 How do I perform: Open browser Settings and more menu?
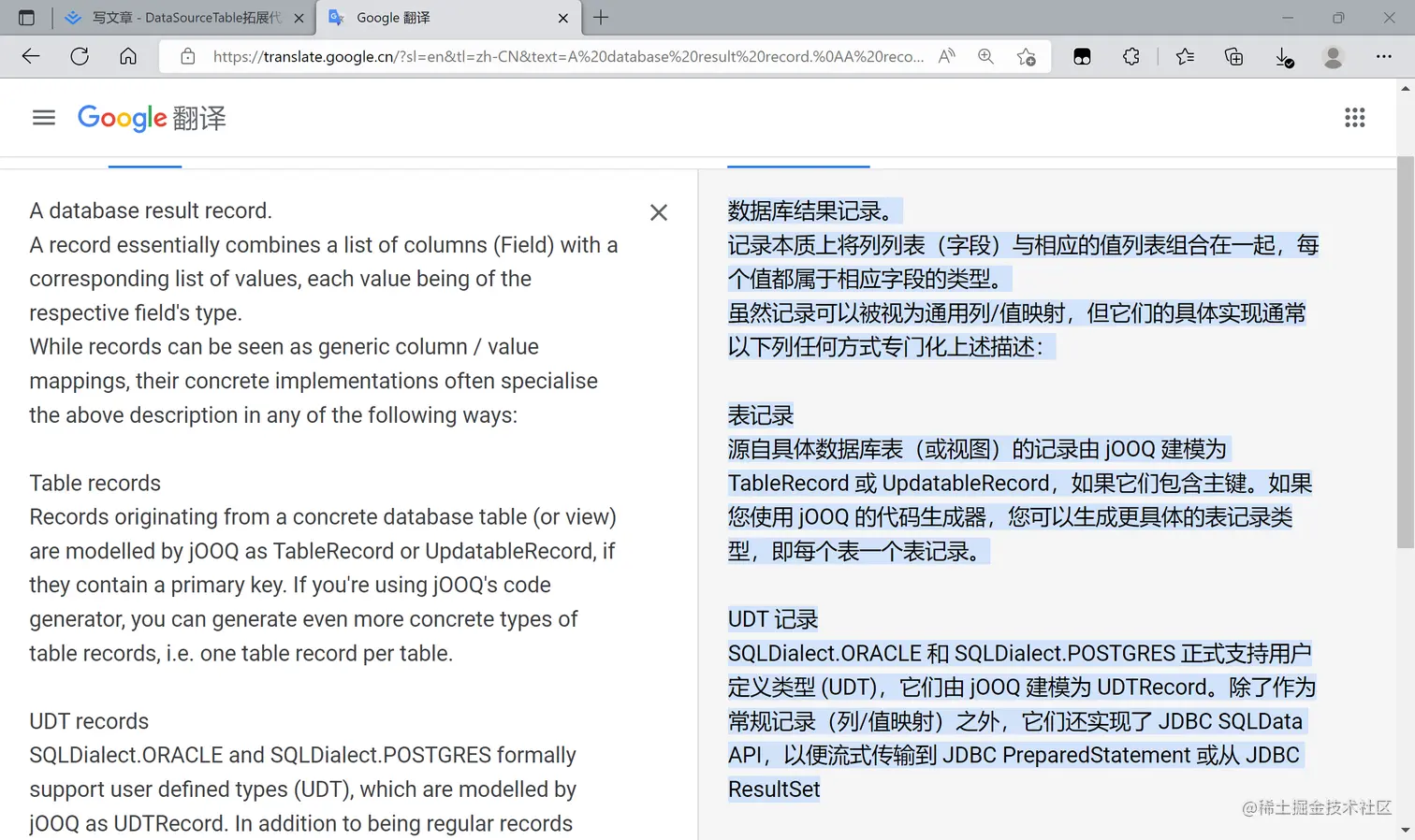(1384, 57)
